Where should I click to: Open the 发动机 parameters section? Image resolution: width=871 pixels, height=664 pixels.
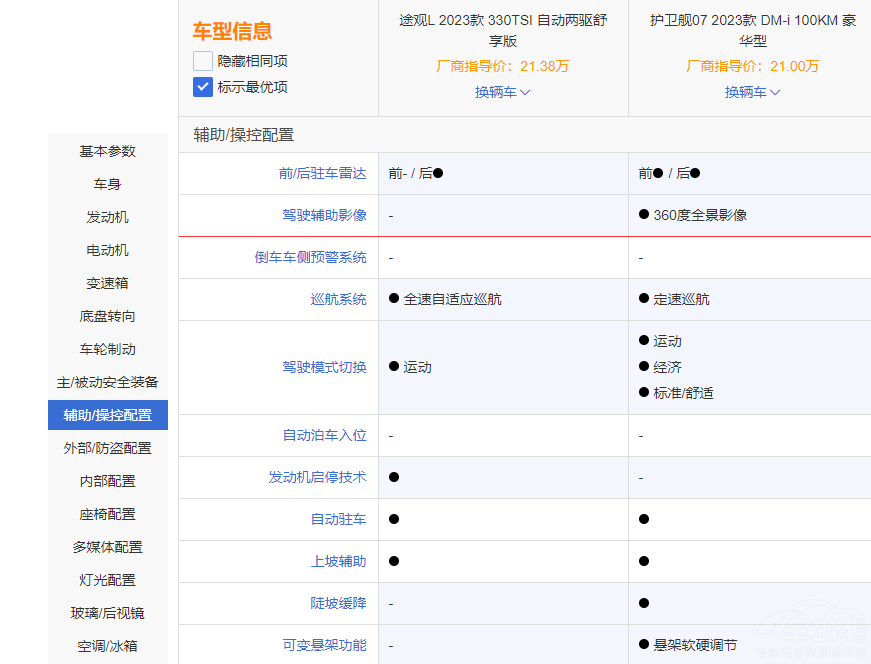tap(107, 217)
